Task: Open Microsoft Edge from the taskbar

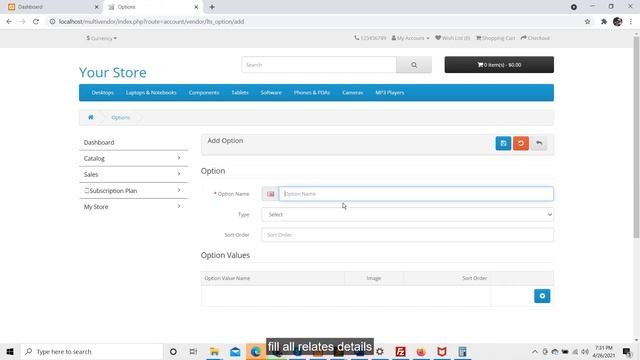Action: (256, 351)
